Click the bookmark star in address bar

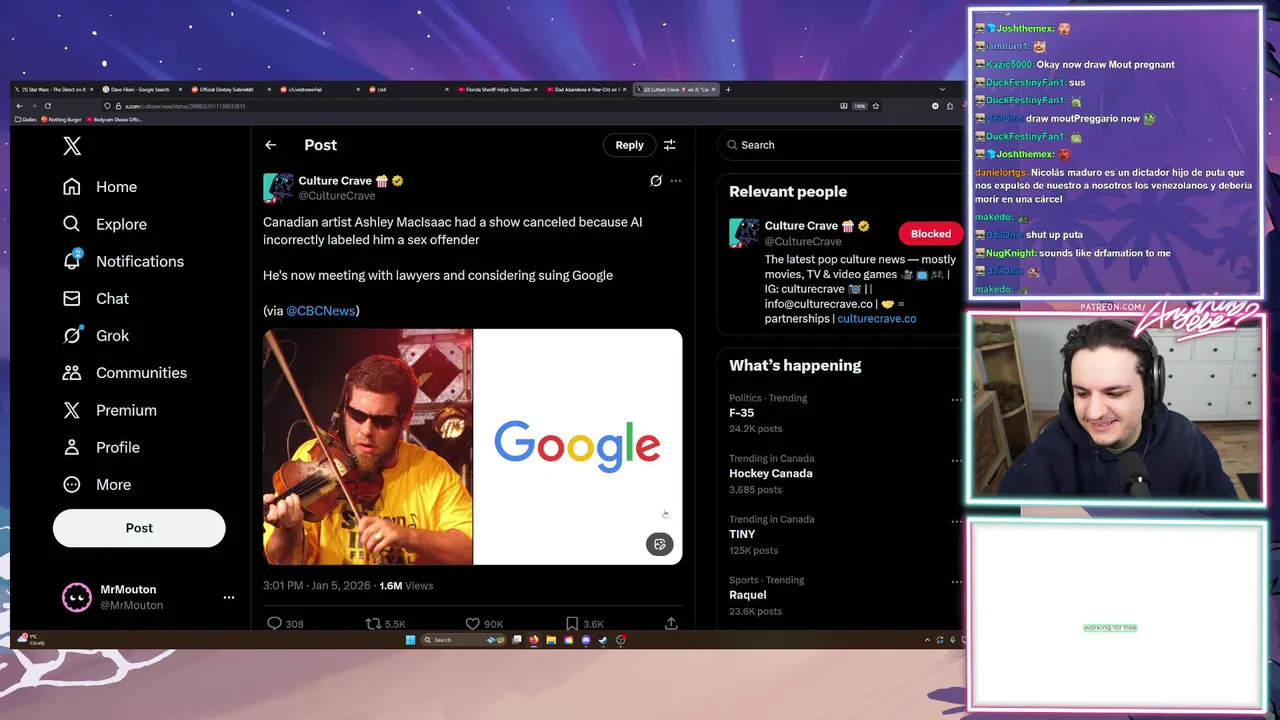[876, 106]
